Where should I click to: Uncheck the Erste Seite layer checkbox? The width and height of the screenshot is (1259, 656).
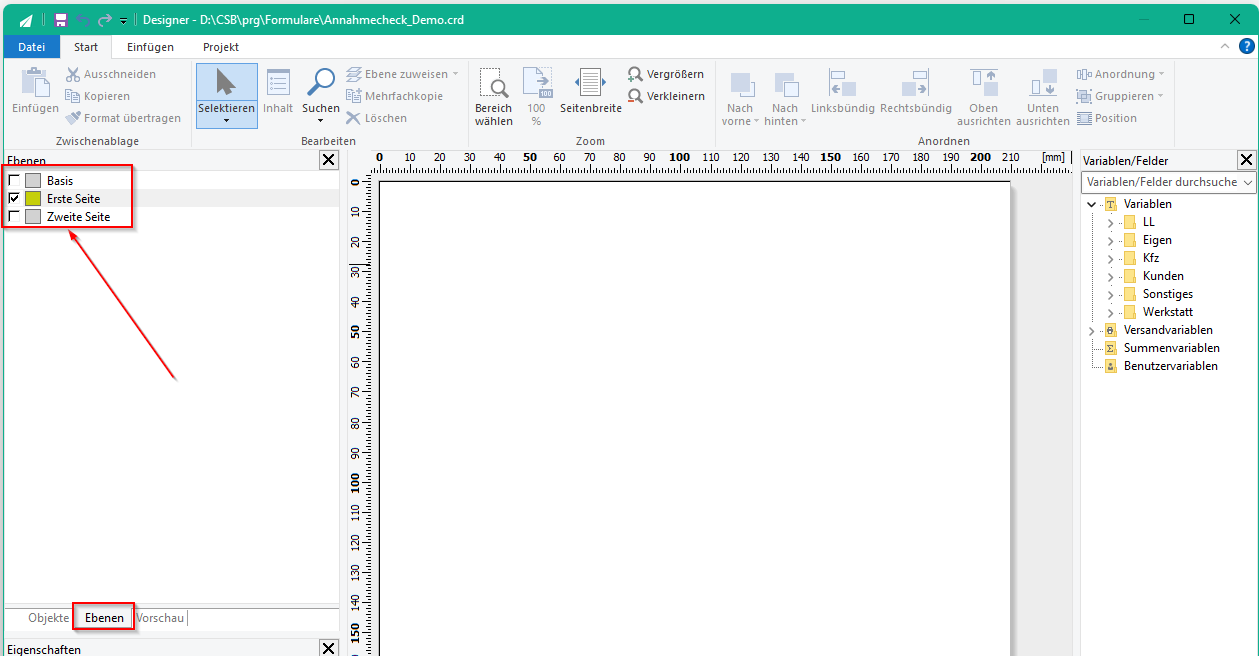(14, 199)
